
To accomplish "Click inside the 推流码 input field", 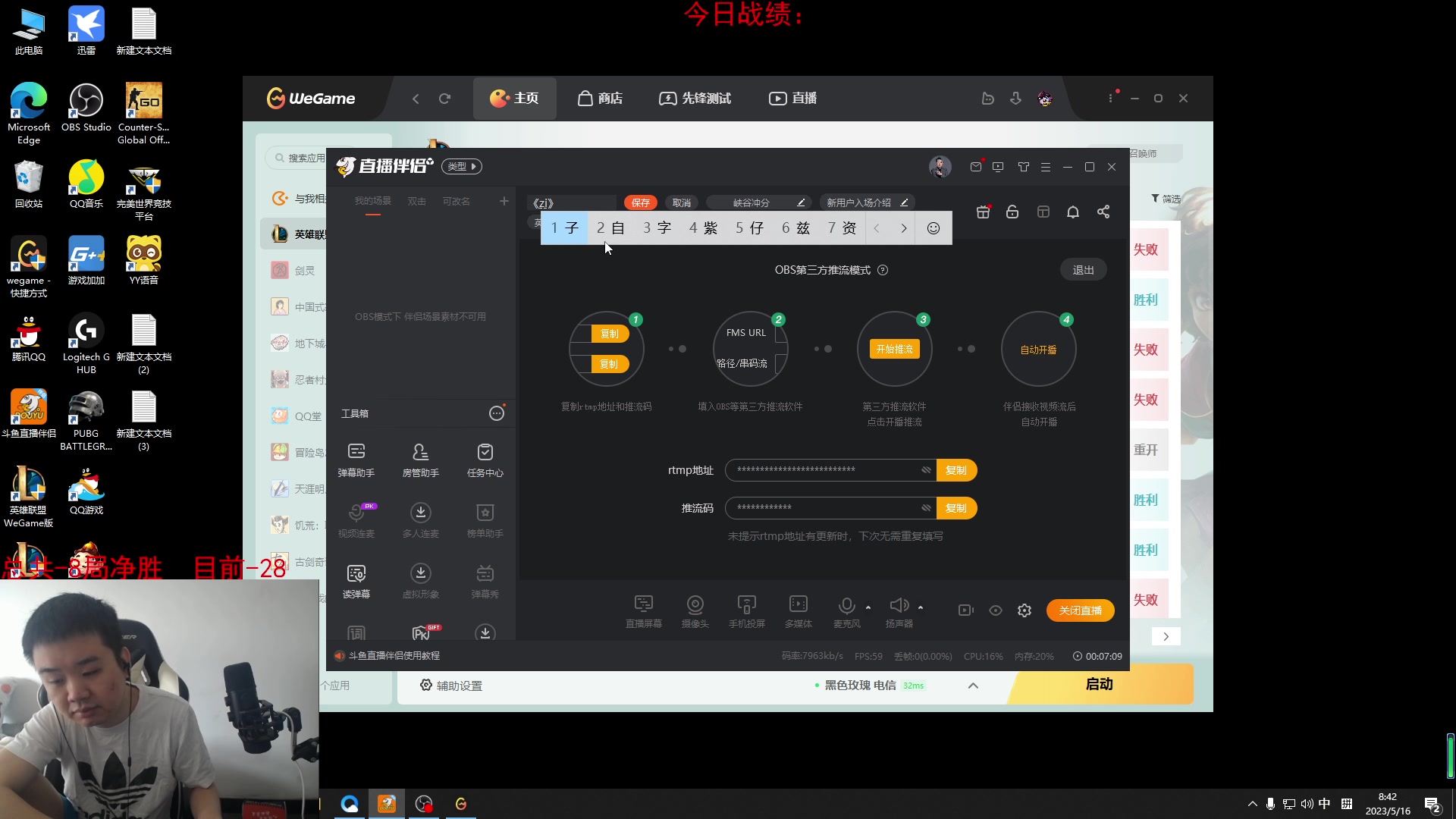I will click(x=830, y=508).
